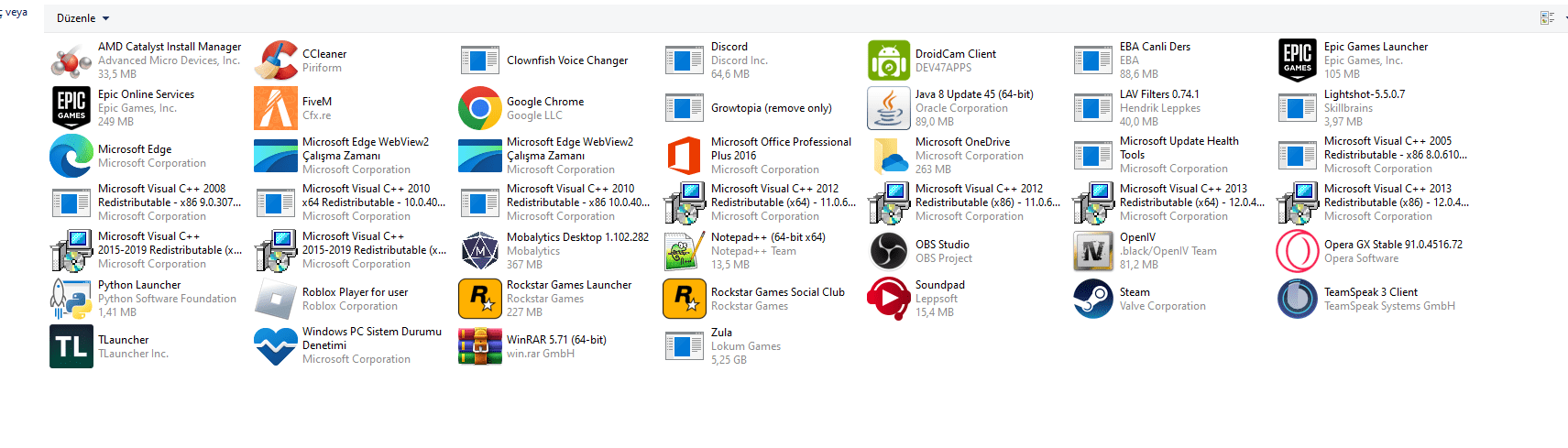Screen dimensions: 1568x448
Task: Click the Notepad++ (64-bit x64) name
Action: tap(768, 237)
